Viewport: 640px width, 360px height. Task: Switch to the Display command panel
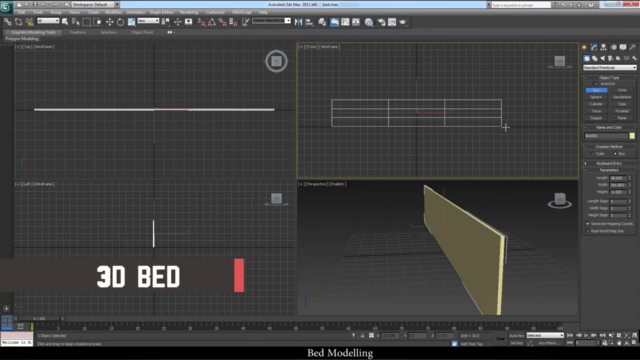[x=623, y=47]
